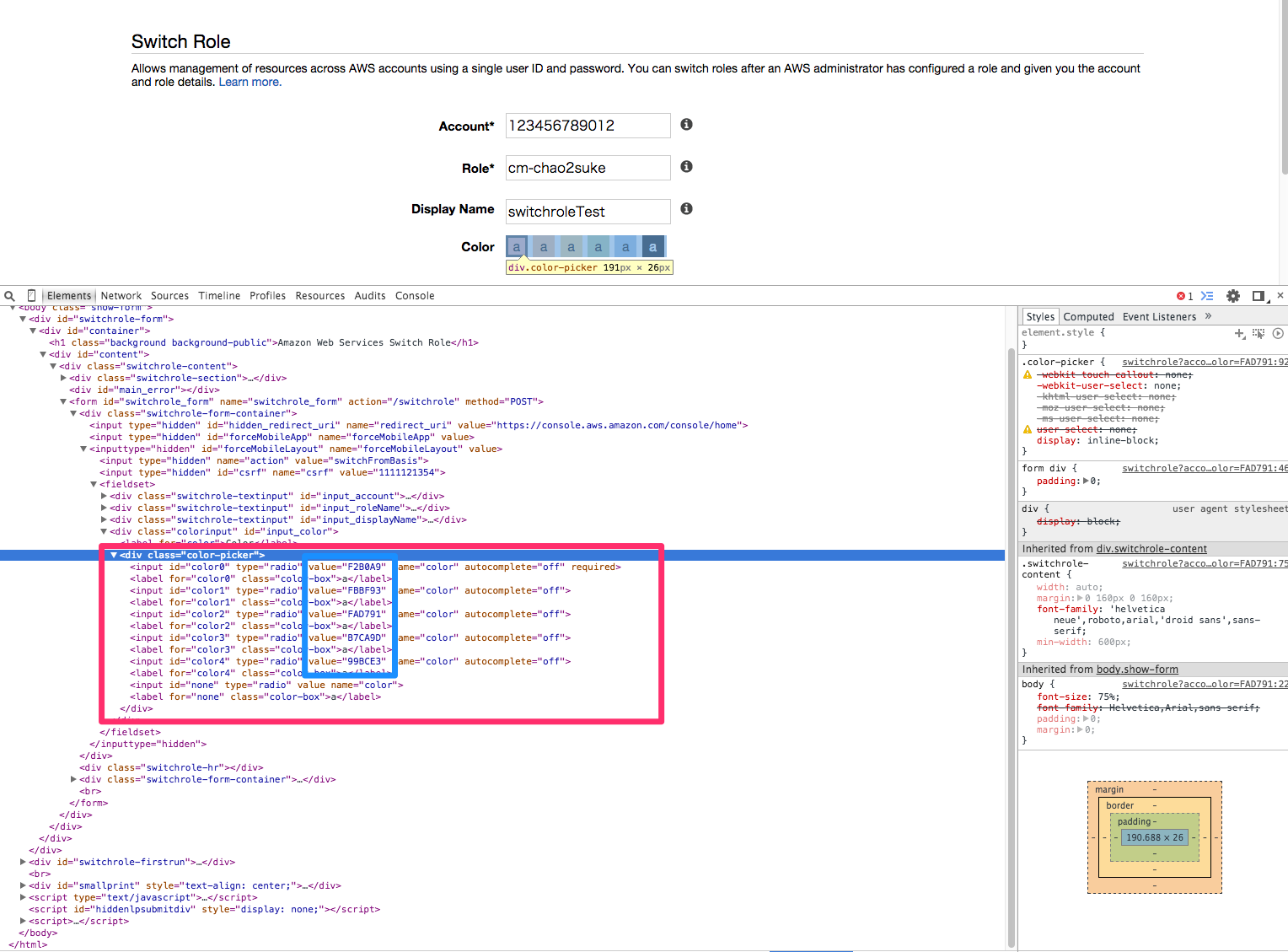Open the Audits tab

370,296
